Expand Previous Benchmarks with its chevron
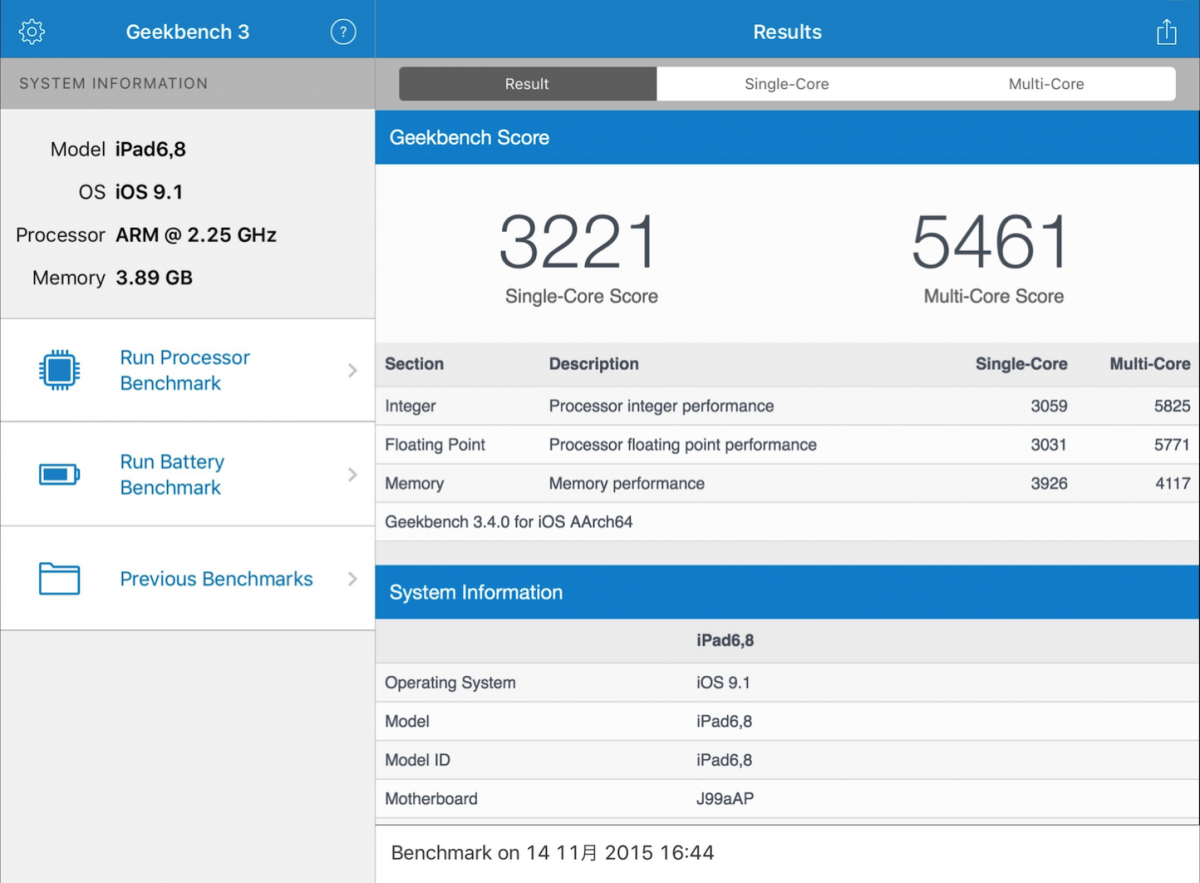The width and height of the screenshot is (1200, 883). tap(352, 578)
